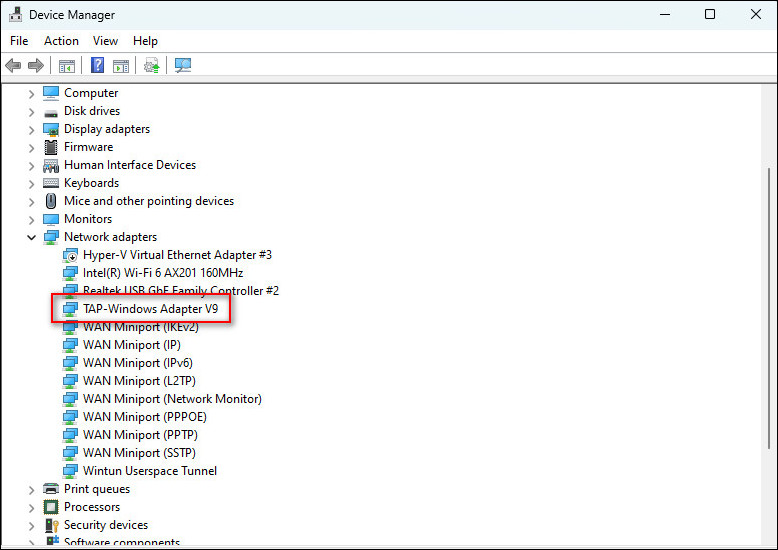Open the Action menu

61,41
